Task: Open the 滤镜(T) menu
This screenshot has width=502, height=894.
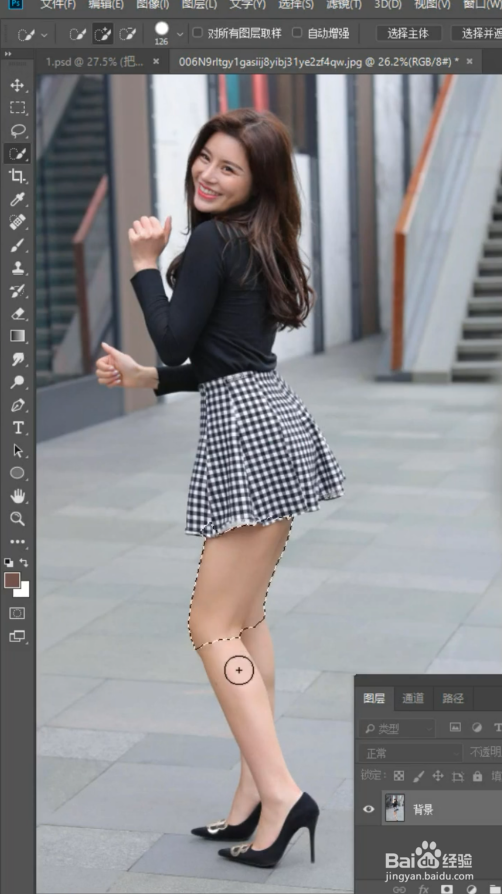Action: pos(344,5)
